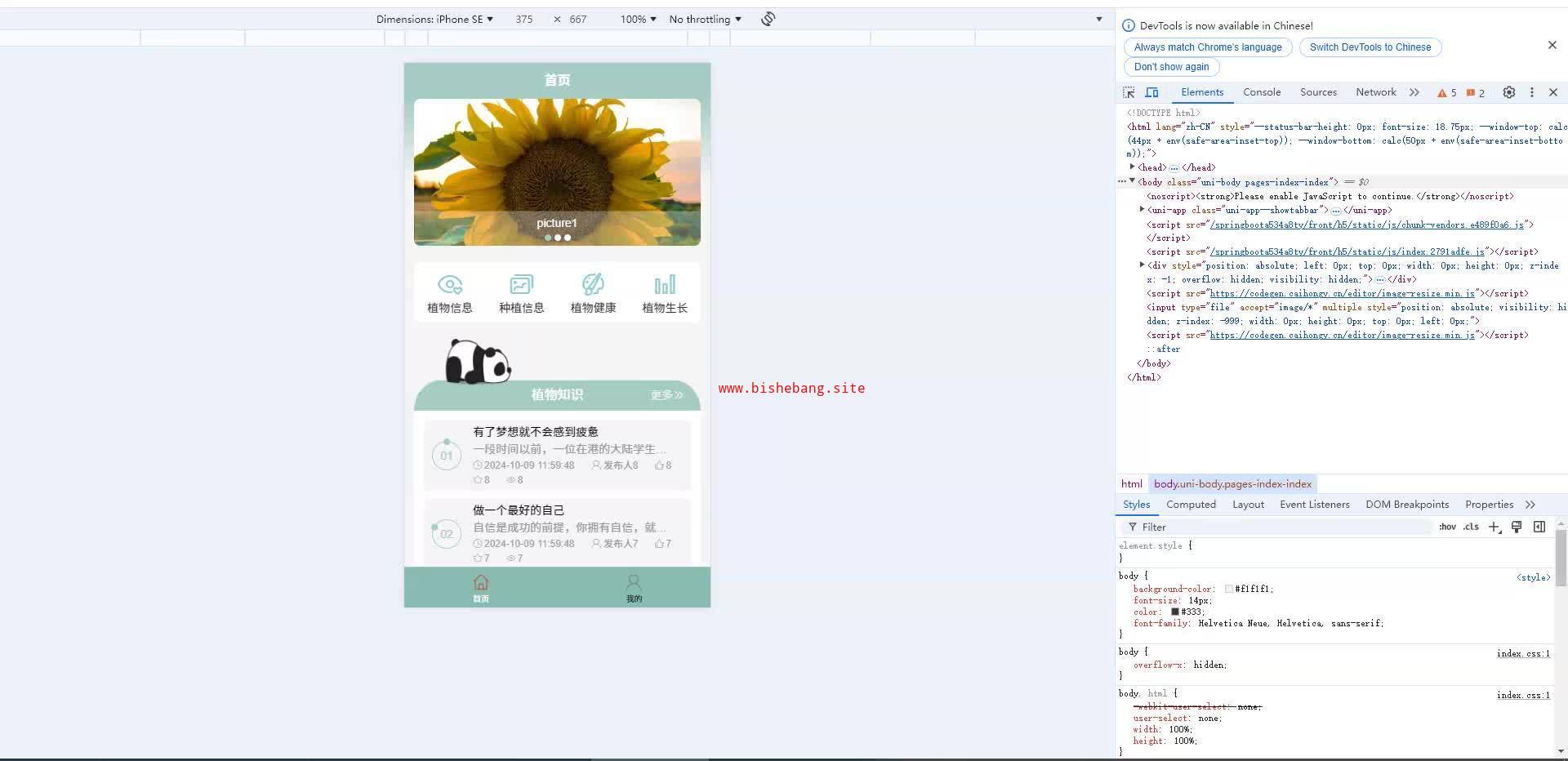1568x761 pixels.
Task: Click the rotate screen orientation icon
Action: (768, 19)
